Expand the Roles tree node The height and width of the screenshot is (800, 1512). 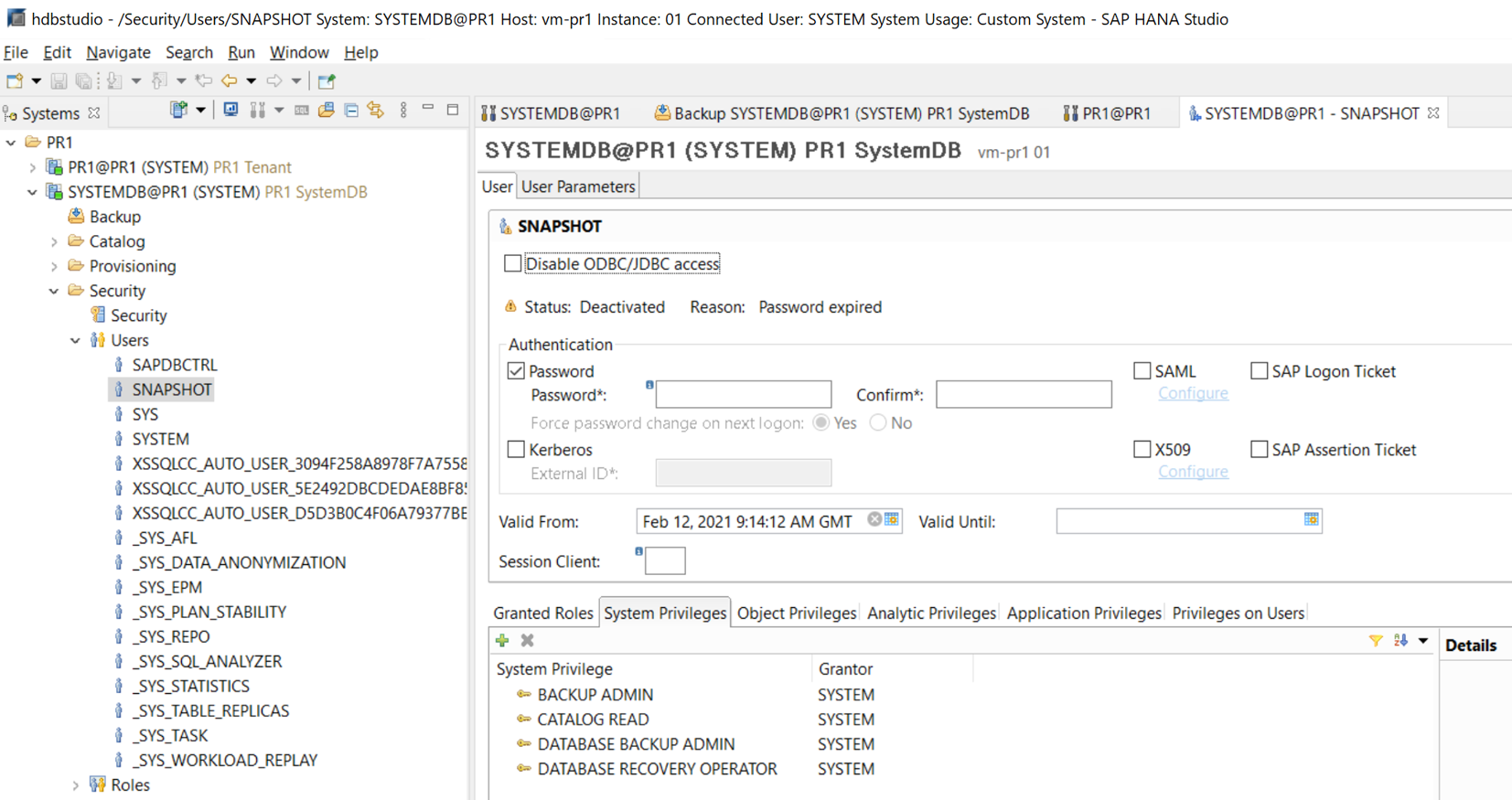pos(76,785)
